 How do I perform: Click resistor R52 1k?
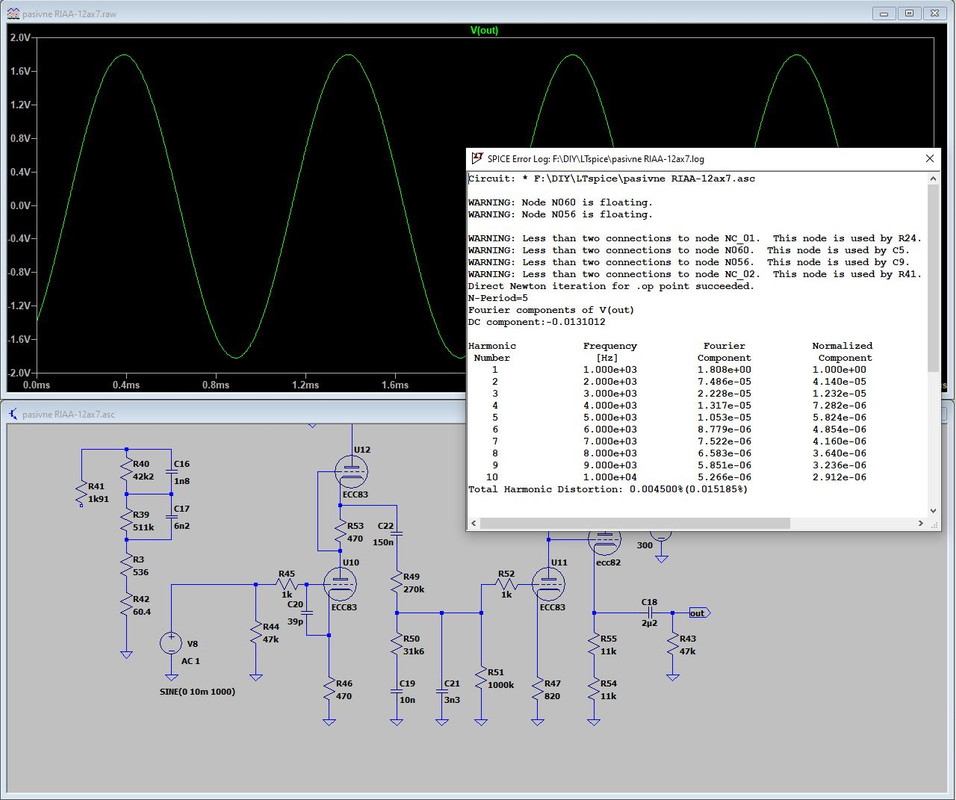(506, 584)
